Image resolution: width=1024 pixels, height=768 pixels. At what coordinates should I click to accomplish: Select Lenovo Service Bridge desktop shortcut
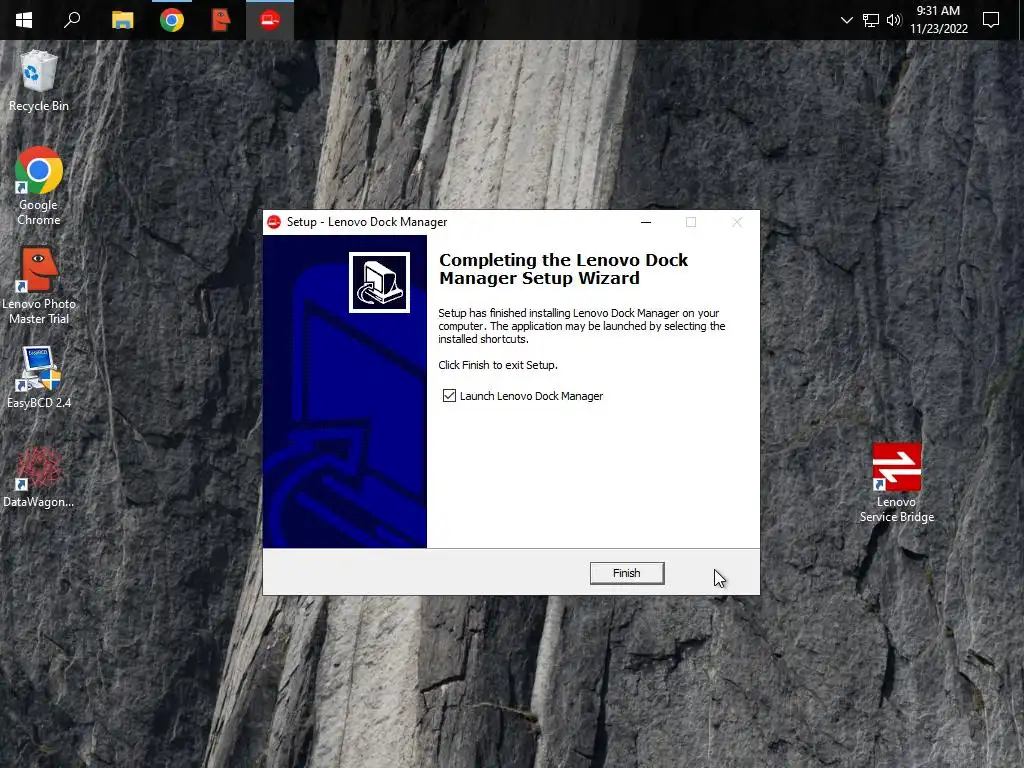click(x=897, y=483)
